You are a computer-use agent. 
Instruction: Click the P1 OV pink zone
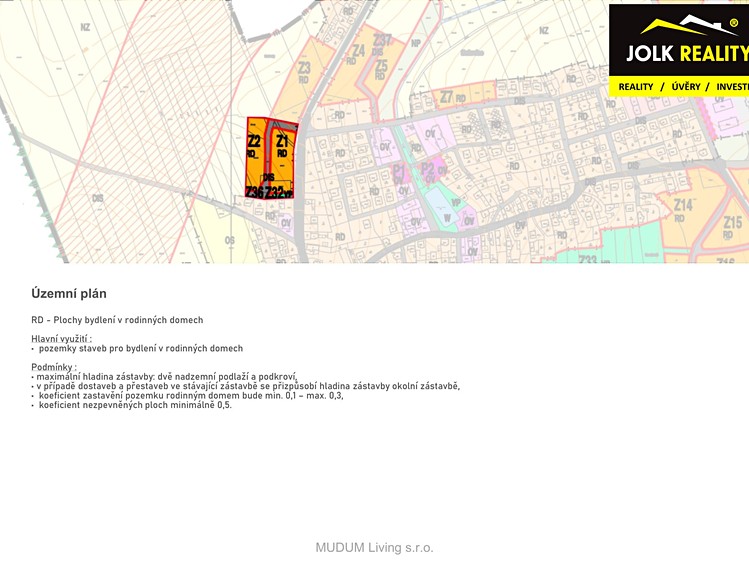pyautogui.click(x=399, y=174)
